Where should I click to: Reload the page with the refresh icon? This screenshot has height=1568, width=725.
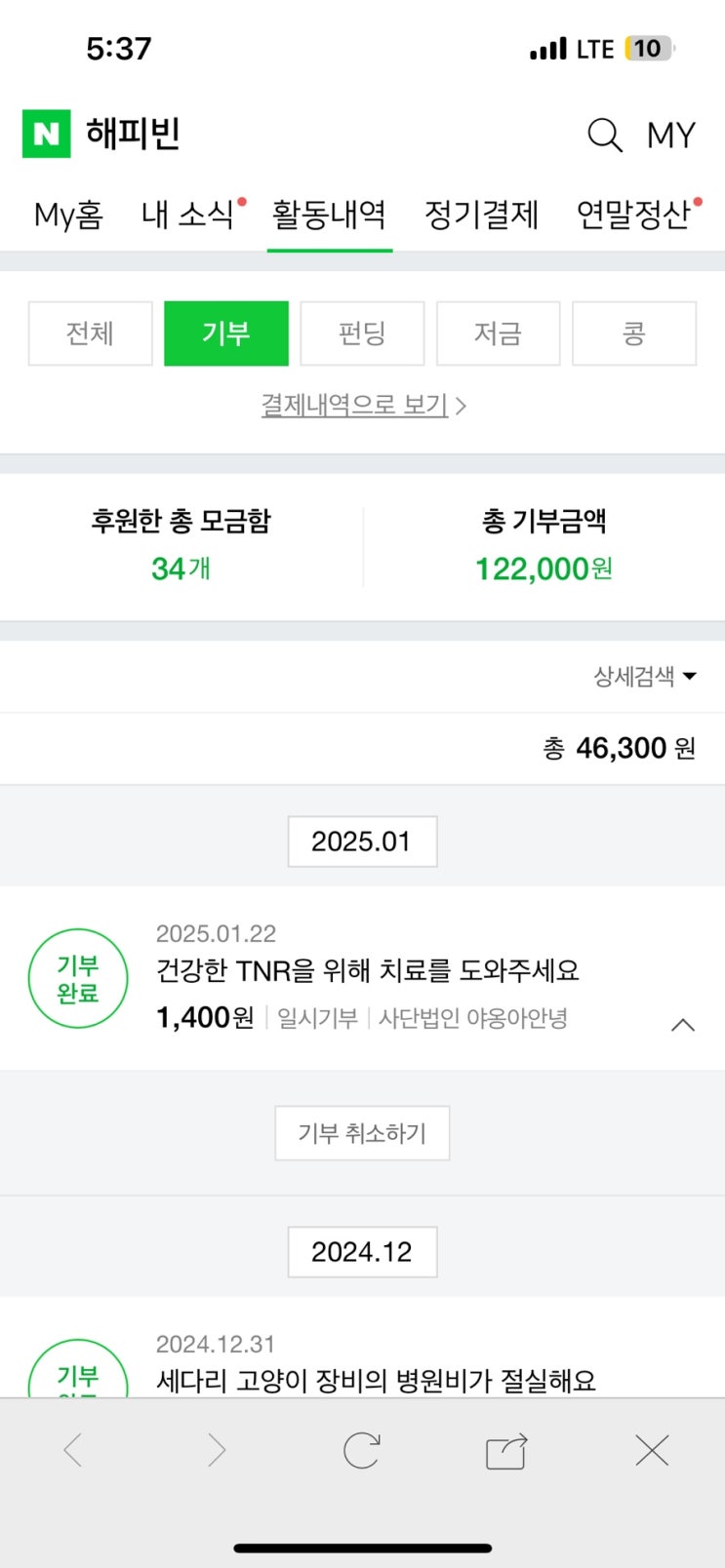click(x=361, y=1451)
